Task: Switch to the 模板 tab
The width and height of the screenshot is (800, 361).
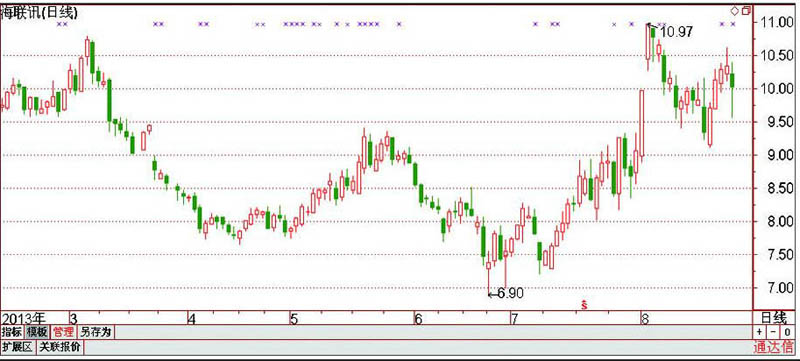Action: coord(37,332)
